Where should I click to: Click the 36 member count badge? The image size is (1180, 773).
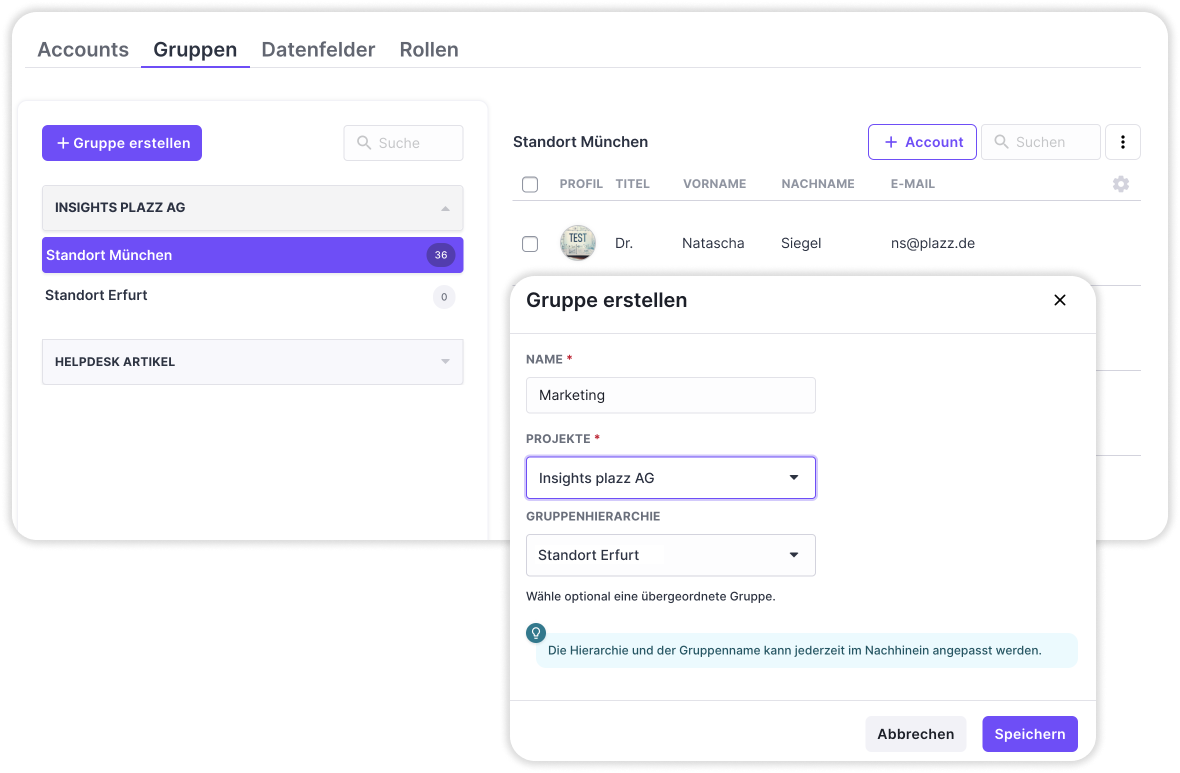440,255
